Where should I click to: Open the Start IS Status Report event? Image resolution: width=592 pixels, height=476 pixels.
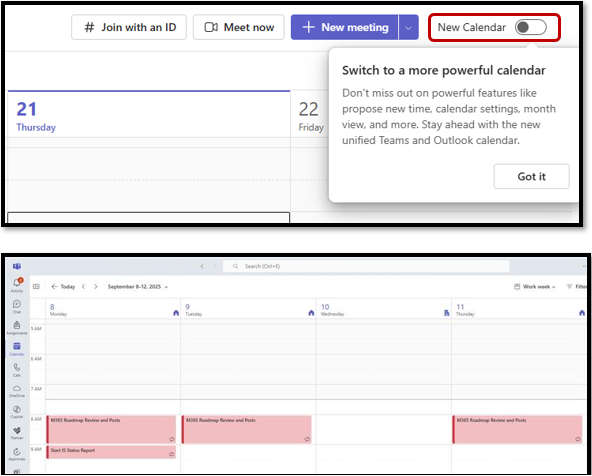tap(111, 452)
